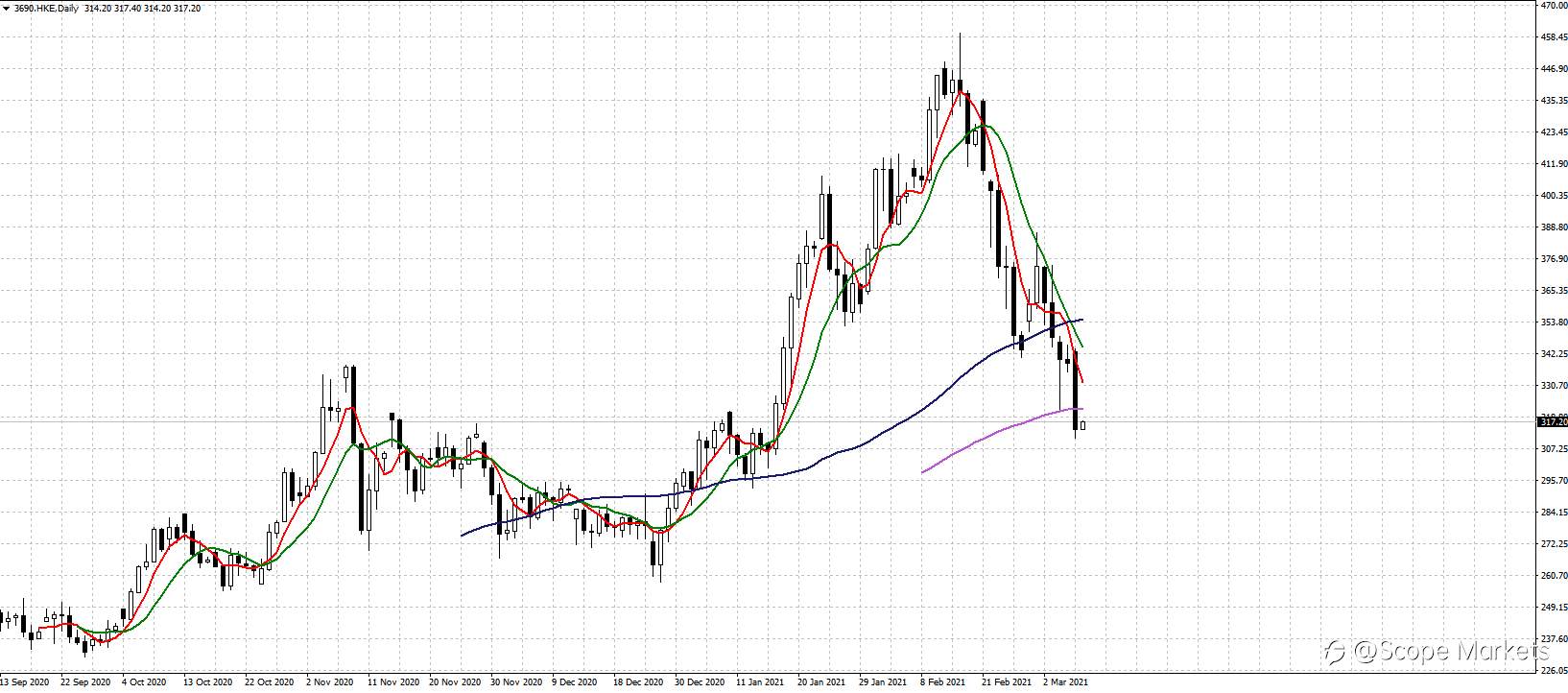1568x693 pixels.
Task: Click the 365.35 price axis label
Action: [1553, 291]
